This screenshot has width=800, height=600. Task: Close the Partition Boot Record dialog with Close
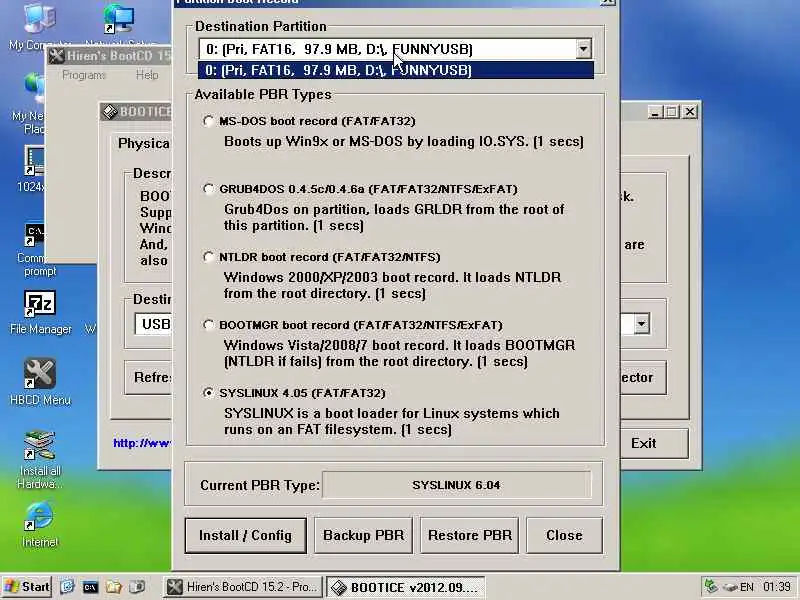pyautogui.click(x=564, y=535)
